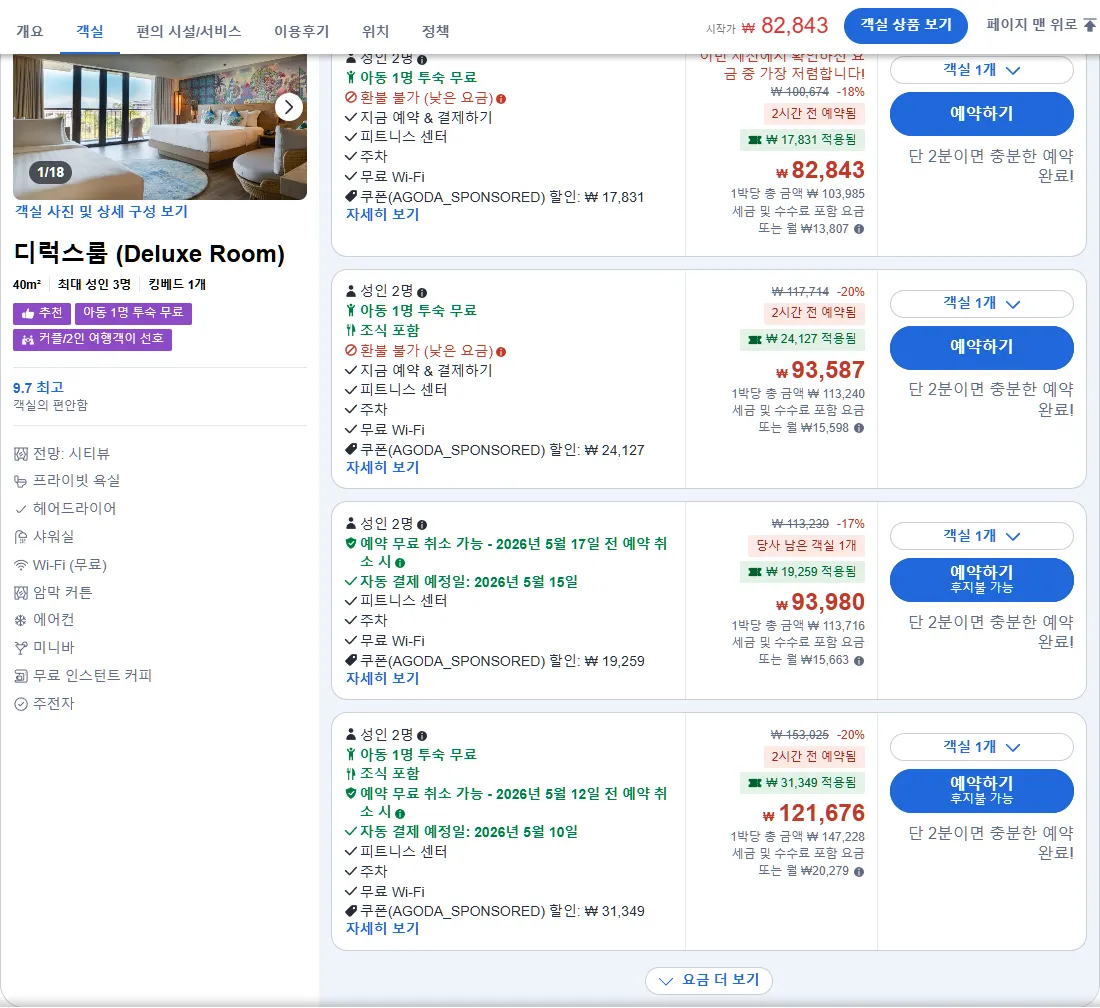Click info icon after 5월 17일 cancellation text

click(x=400, y=563)
